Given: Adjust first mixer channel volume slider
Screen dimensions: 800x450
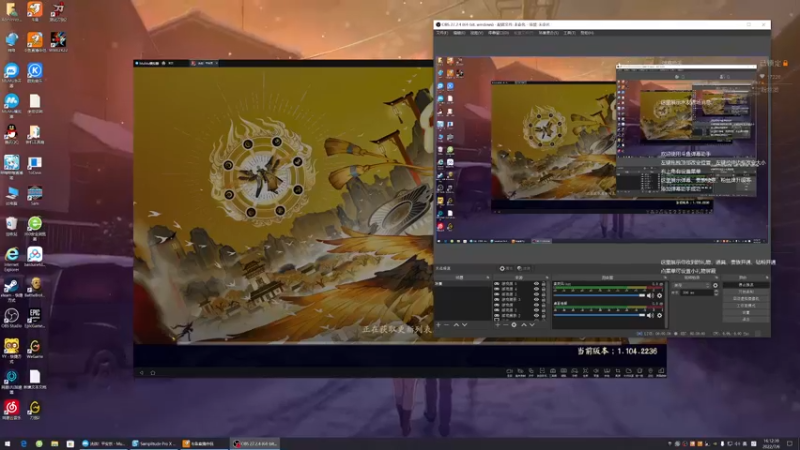Looking at the screenshot, I should [x=599, y=295].
